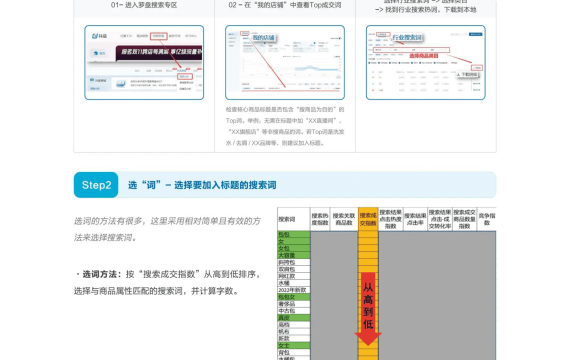Select the green 真皮 keyword cell

coord(294,317)
